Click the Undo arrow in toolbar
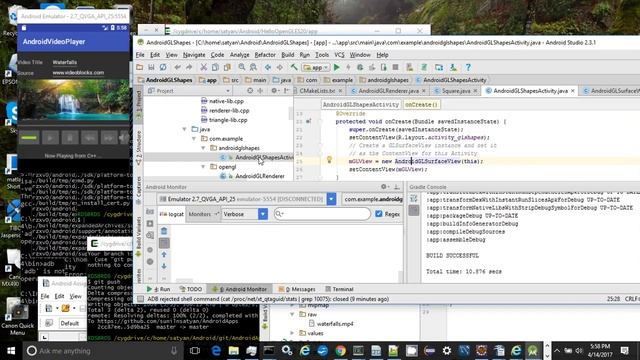640x360 pixels. [x=177, y=67]
